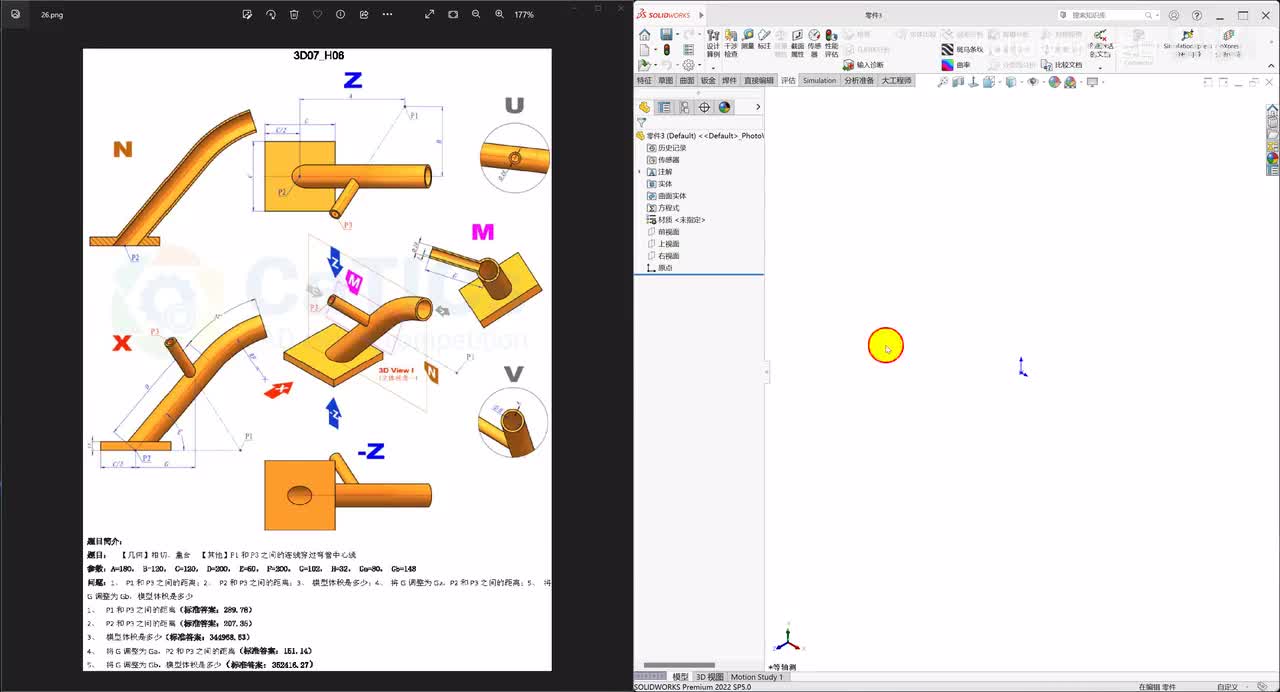Screen dimensions: 1280x692
Task: Click the Performance Evaluation (性能评估) tool
Action: [831, 43]
